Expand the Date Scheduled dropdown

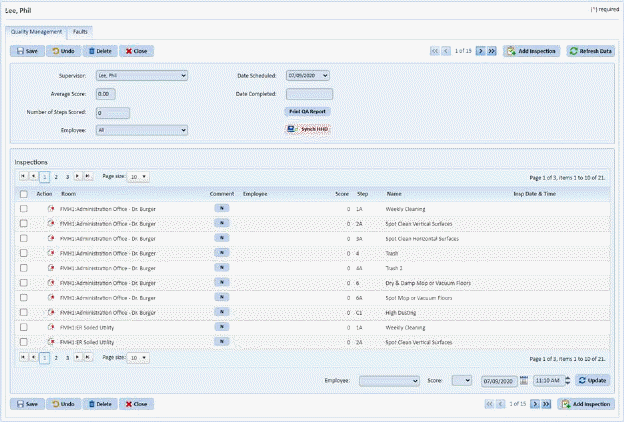[307, 75]
